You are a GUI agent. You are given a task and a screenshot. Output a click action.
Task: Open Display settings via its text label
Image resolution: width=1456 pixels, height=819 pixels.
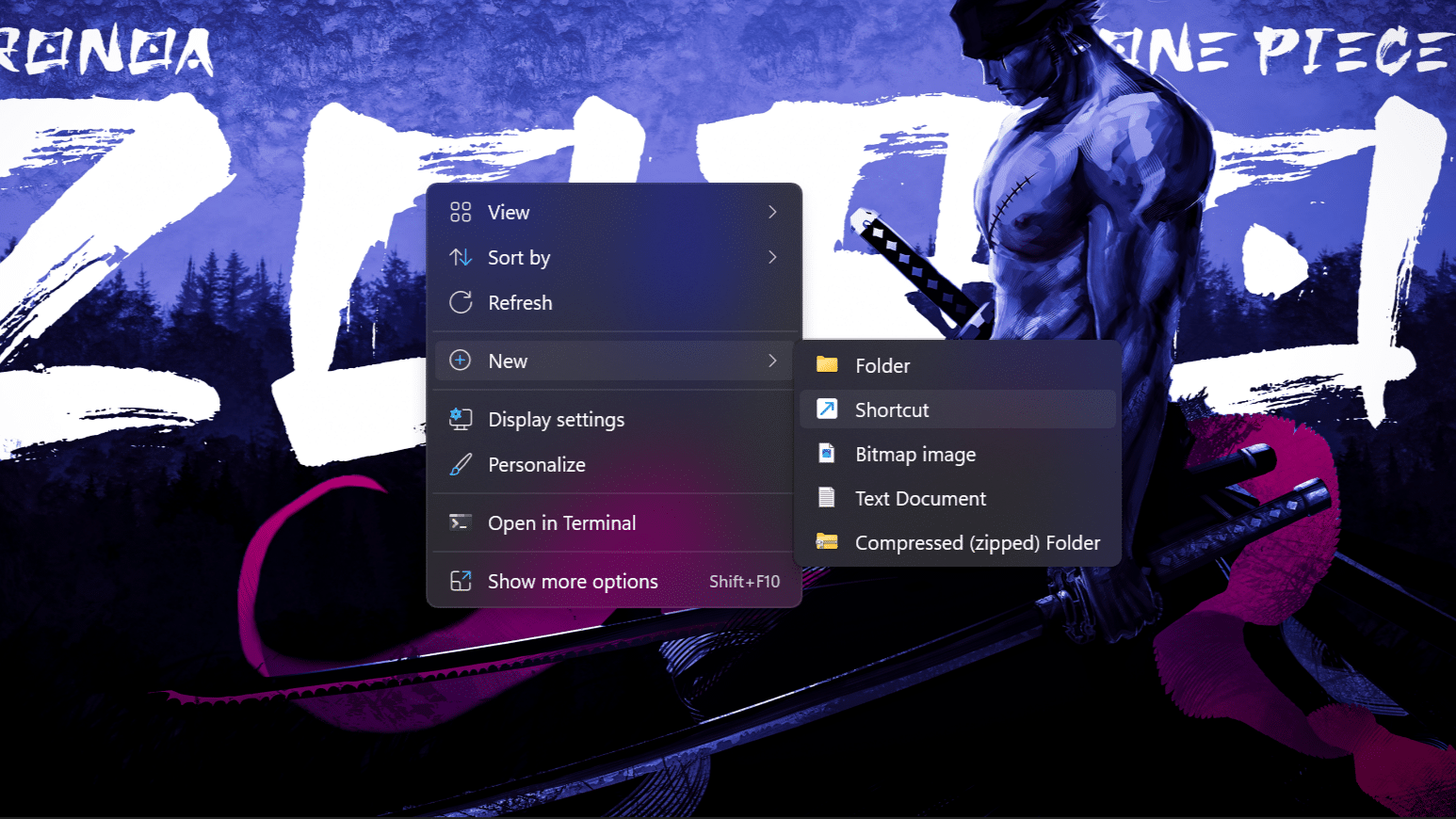click(x=556, y=420)
